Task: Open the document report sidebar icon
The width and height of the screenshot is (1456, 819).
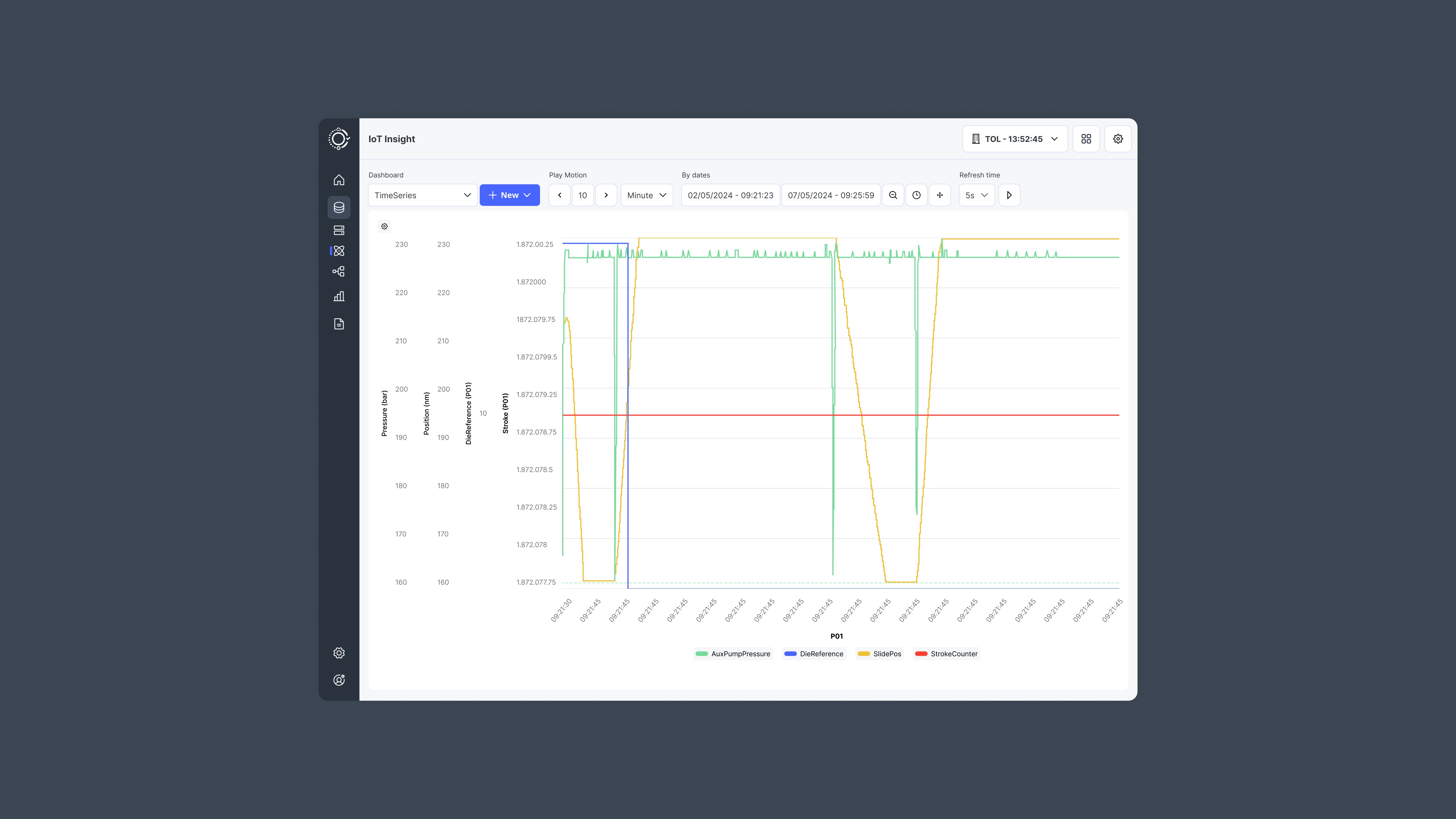Action: pos(339,324)
